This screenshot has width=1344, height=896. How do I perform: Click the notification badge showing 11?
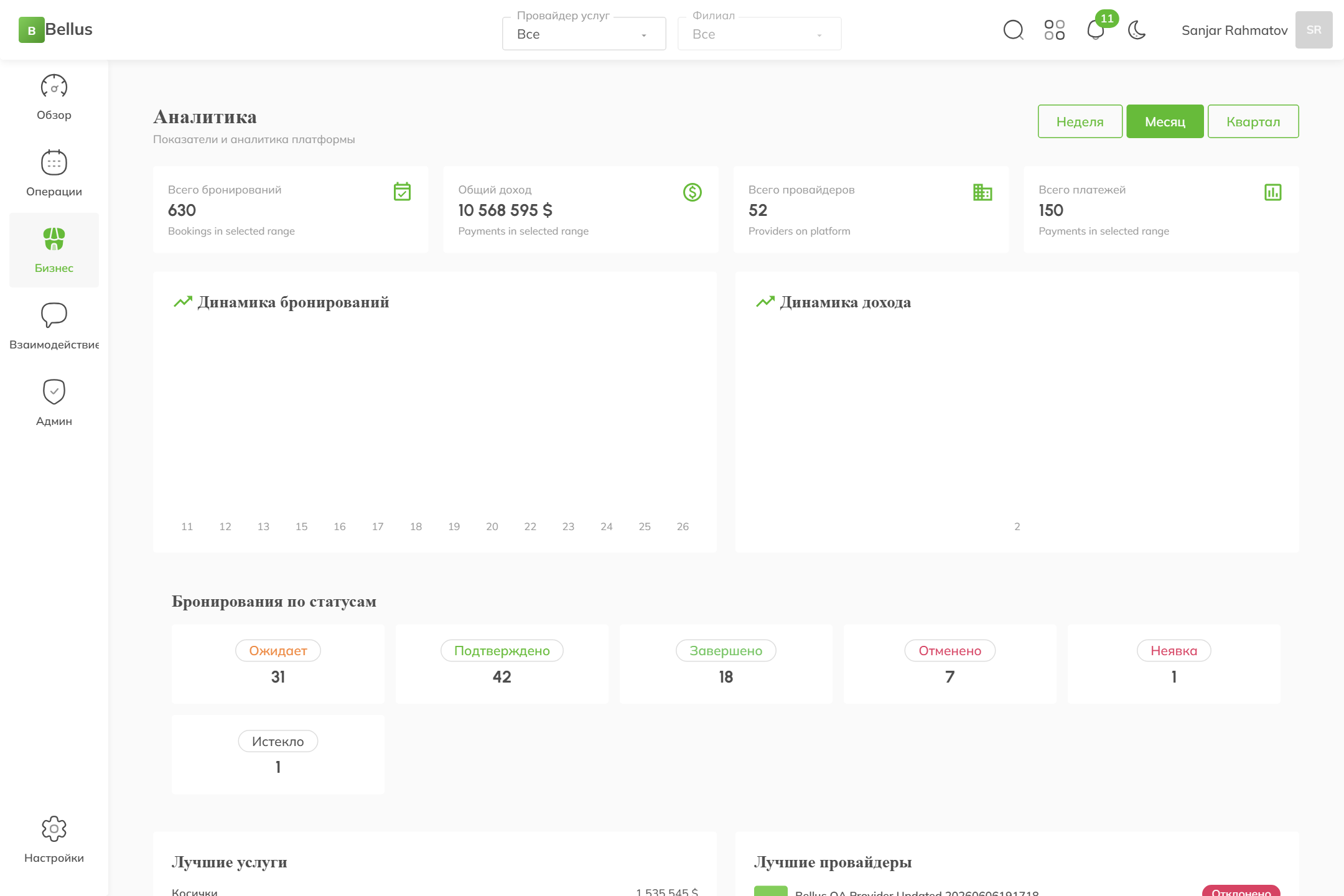coord(1107,18)
